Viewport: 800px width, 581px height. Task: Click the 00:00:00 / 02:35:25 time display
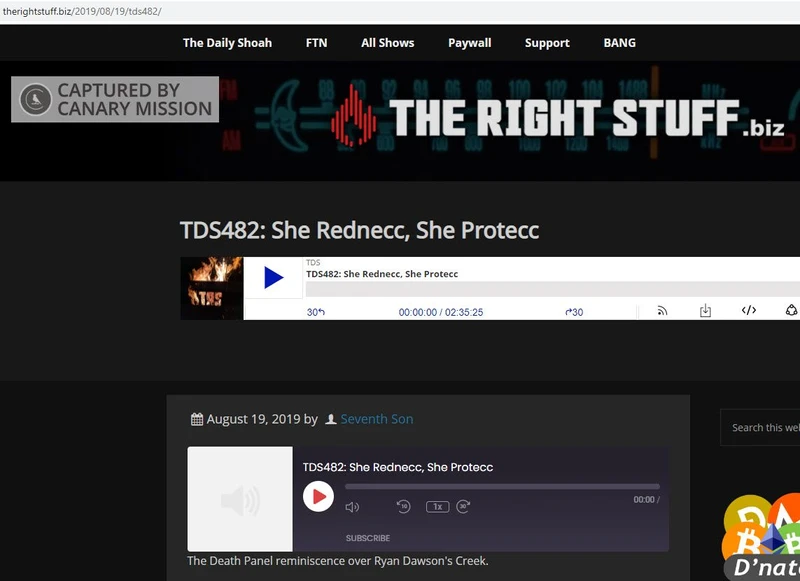coord(441,312)
